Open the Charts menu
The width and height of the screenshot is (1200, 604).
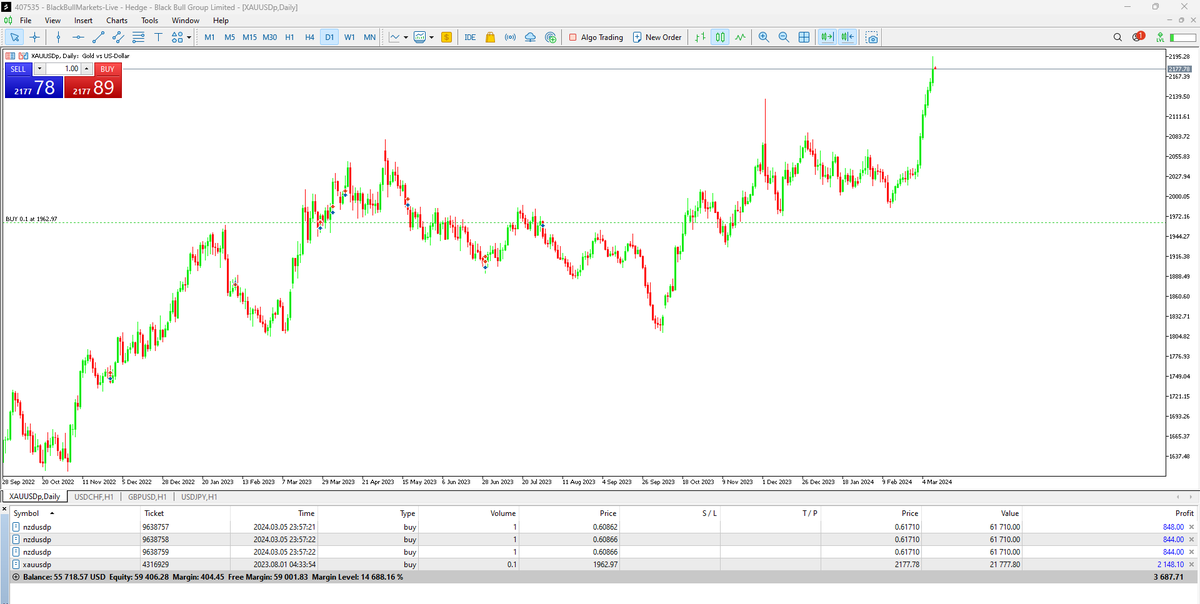[x=117, y=20]
